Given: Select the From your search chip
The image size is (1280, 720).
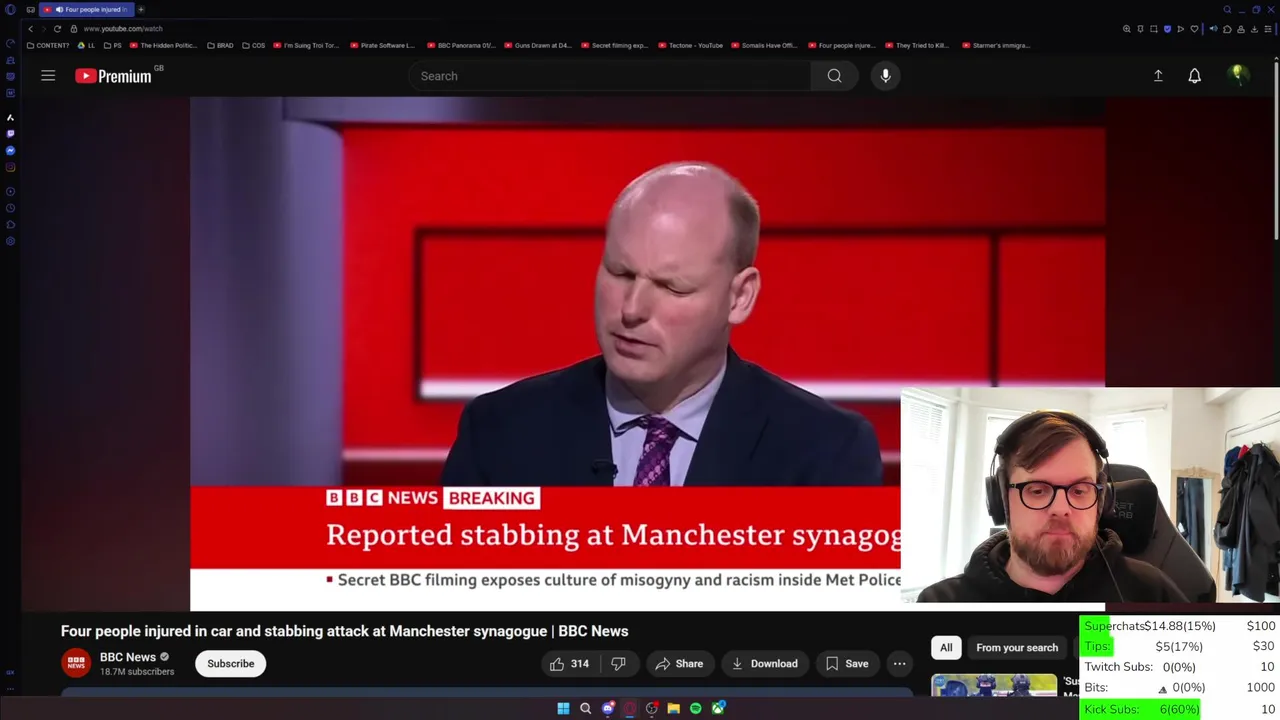Looking at the screenshot, I should [x=1017, y=648].
